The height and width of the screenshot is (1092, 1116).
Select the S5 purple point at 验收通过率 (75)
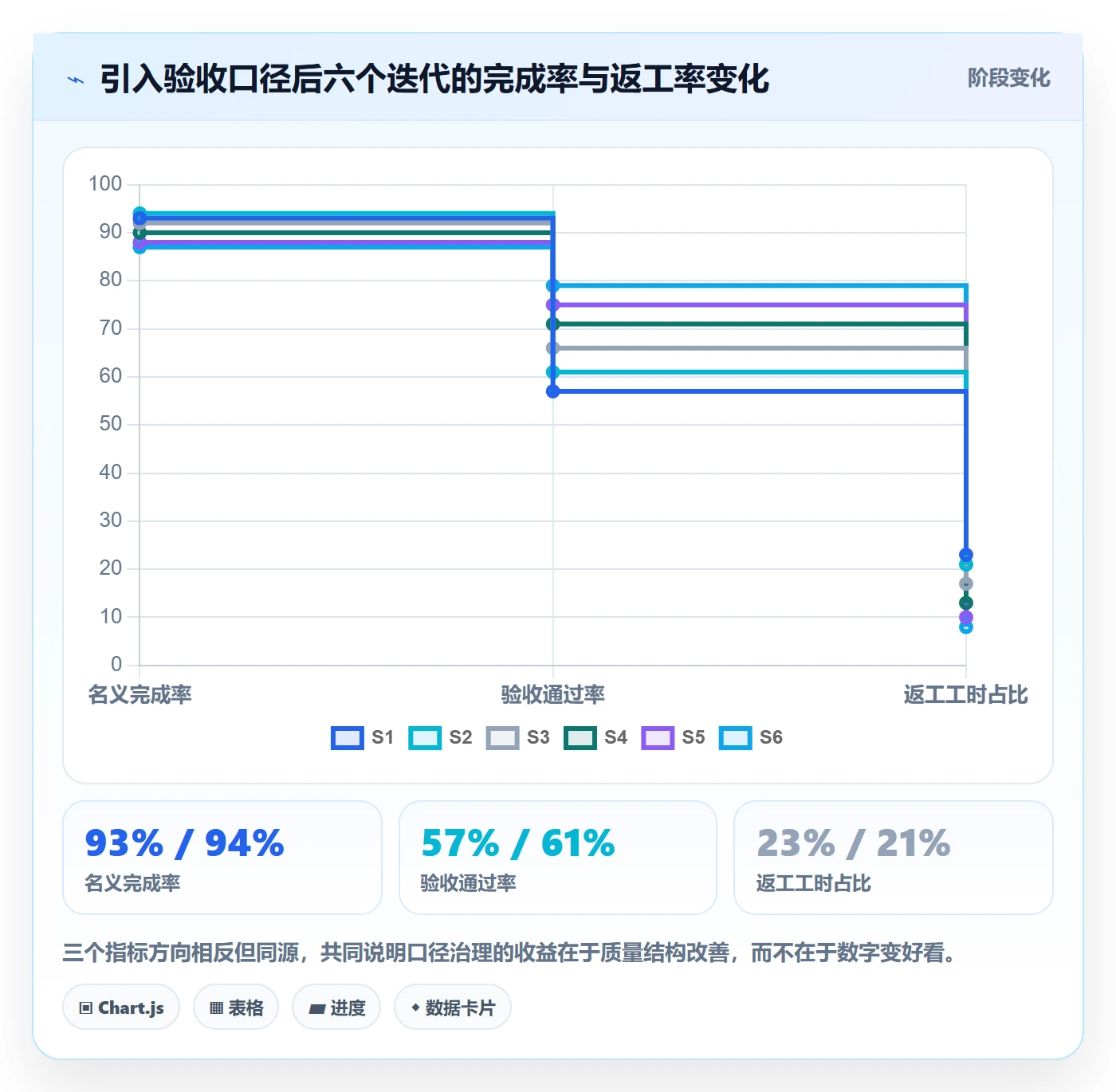553,305
